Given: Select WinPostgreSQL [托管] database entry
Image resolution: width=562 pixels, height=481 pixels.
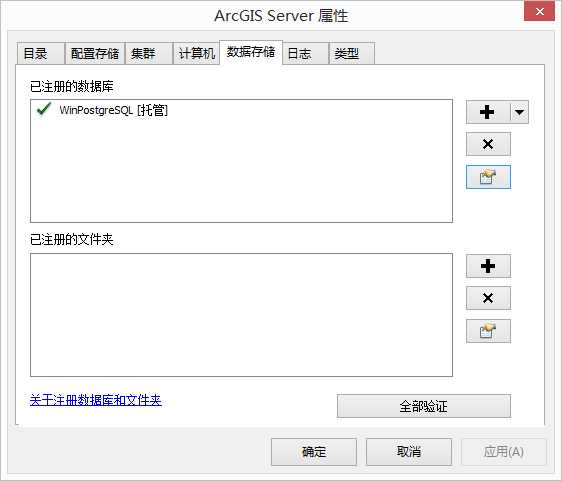Looking at the screenshot, I should pyautogui.click(x=113, y=110).
